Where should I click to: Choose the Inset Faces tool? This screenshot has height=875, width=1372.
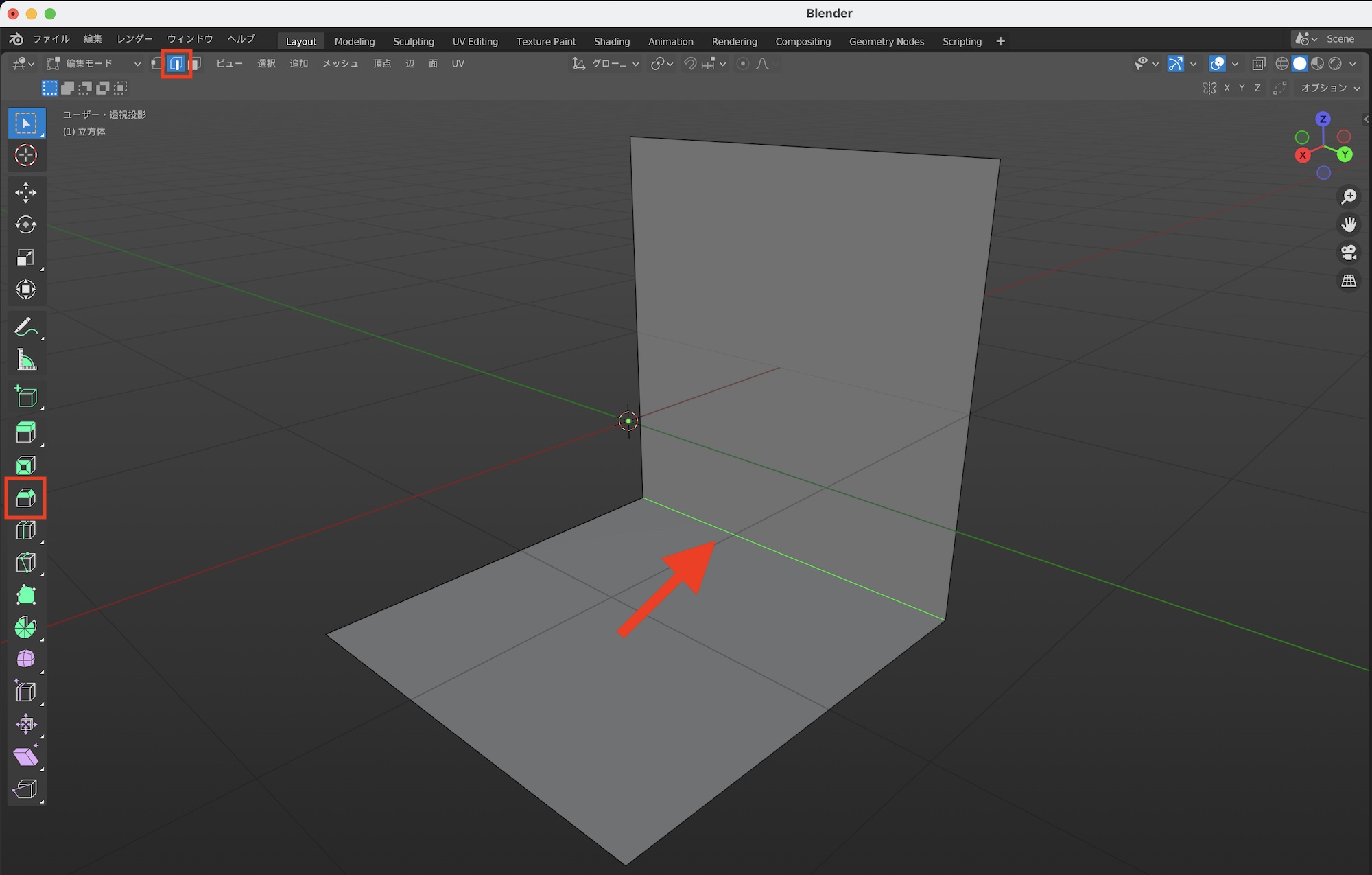(x=25, y=466)
